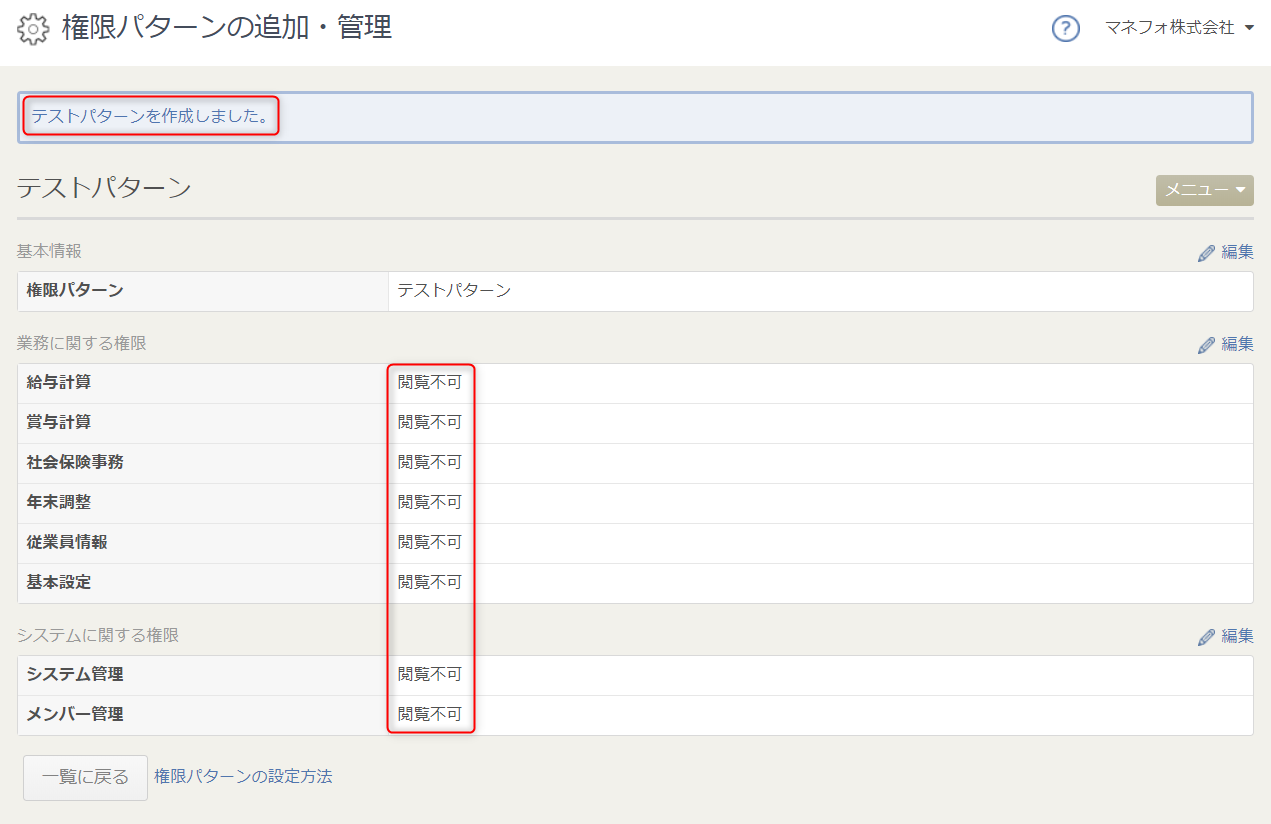
Task: Click the システムに関する権限 section label
Action: tap(98, 635)
